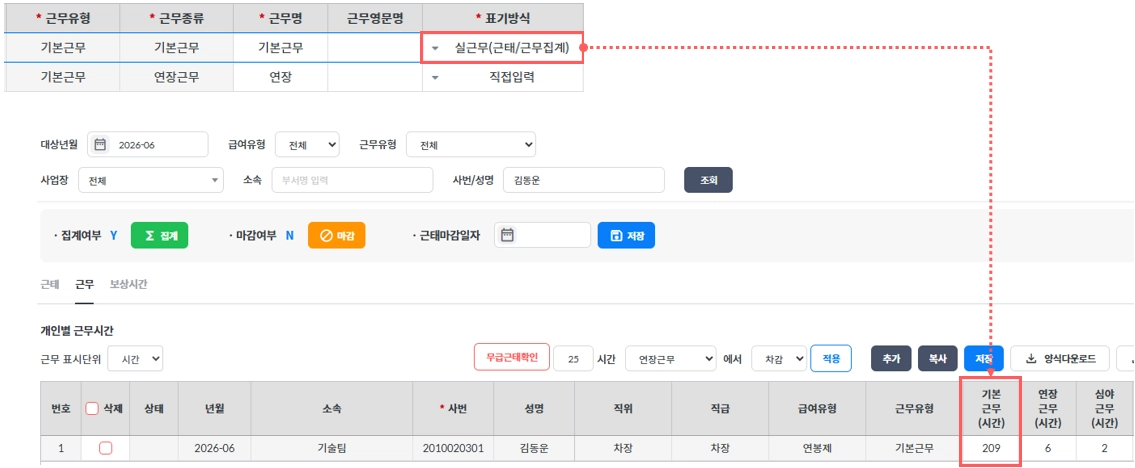Click the 표기방식 column header
This screenshot has height=468, width=1135.
(x=502, y=18)
